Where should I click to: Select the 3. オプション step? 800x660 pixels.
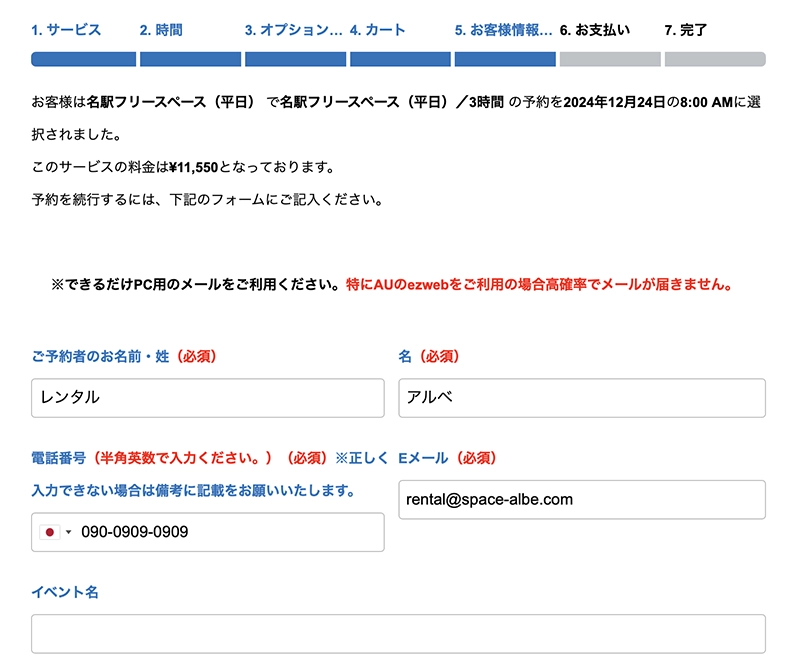click(x=293, y=30)
